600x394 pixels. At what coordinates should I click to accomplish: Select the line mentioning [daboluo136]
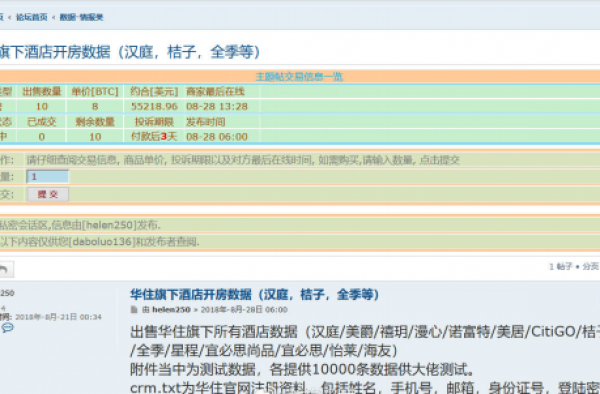(x=99, y=242)
